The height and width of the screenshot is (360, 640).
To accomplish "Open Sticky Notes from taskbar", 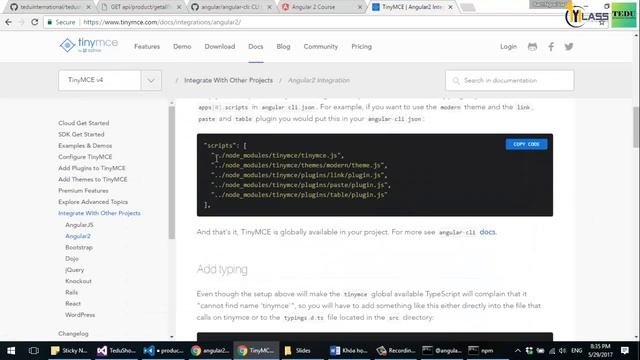I will click(x=70, y=351).
